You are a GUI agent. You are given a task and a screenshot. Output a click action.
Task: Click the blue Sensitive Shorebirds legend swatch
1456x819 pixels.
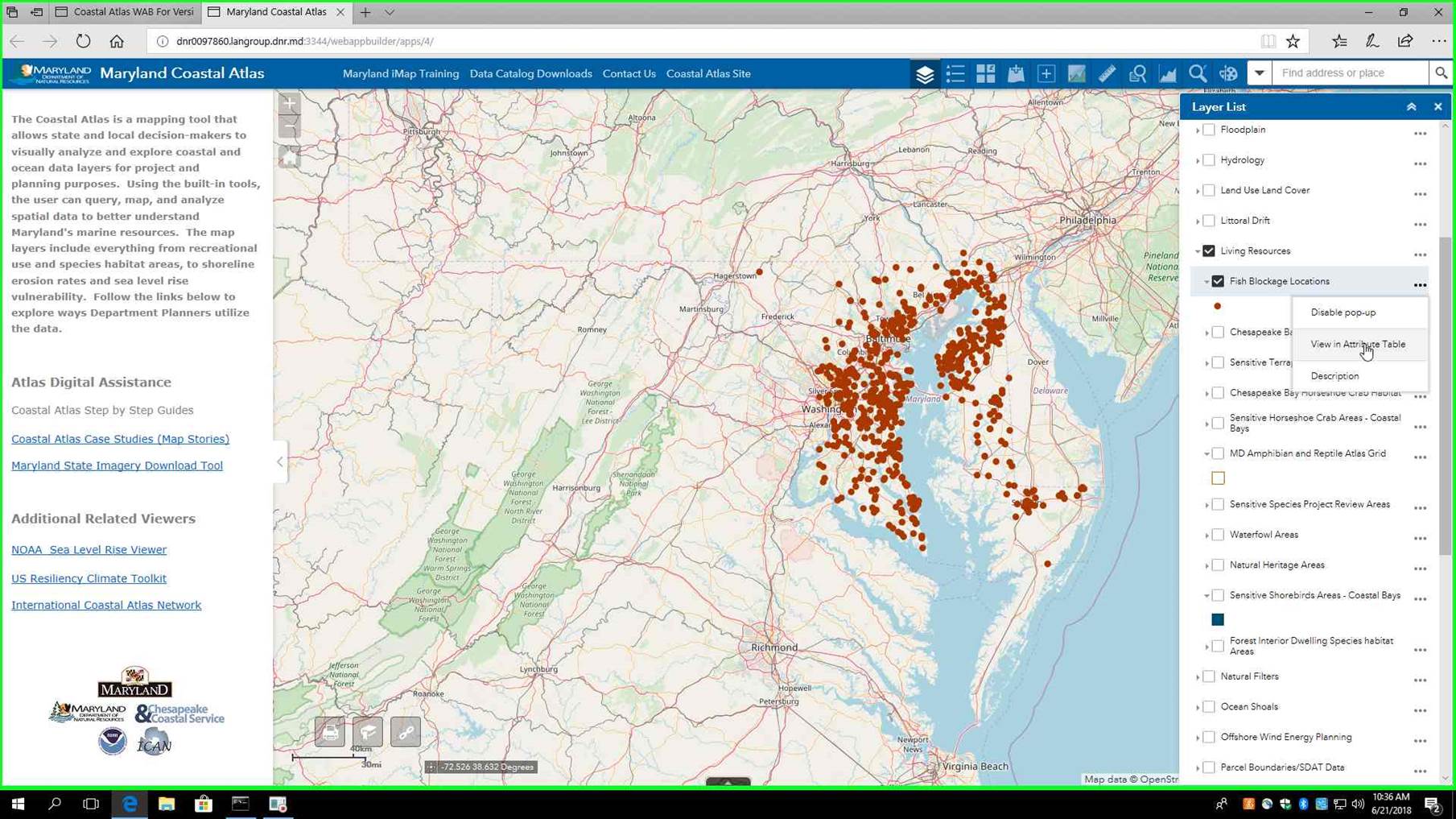(x=1218, y=619)
